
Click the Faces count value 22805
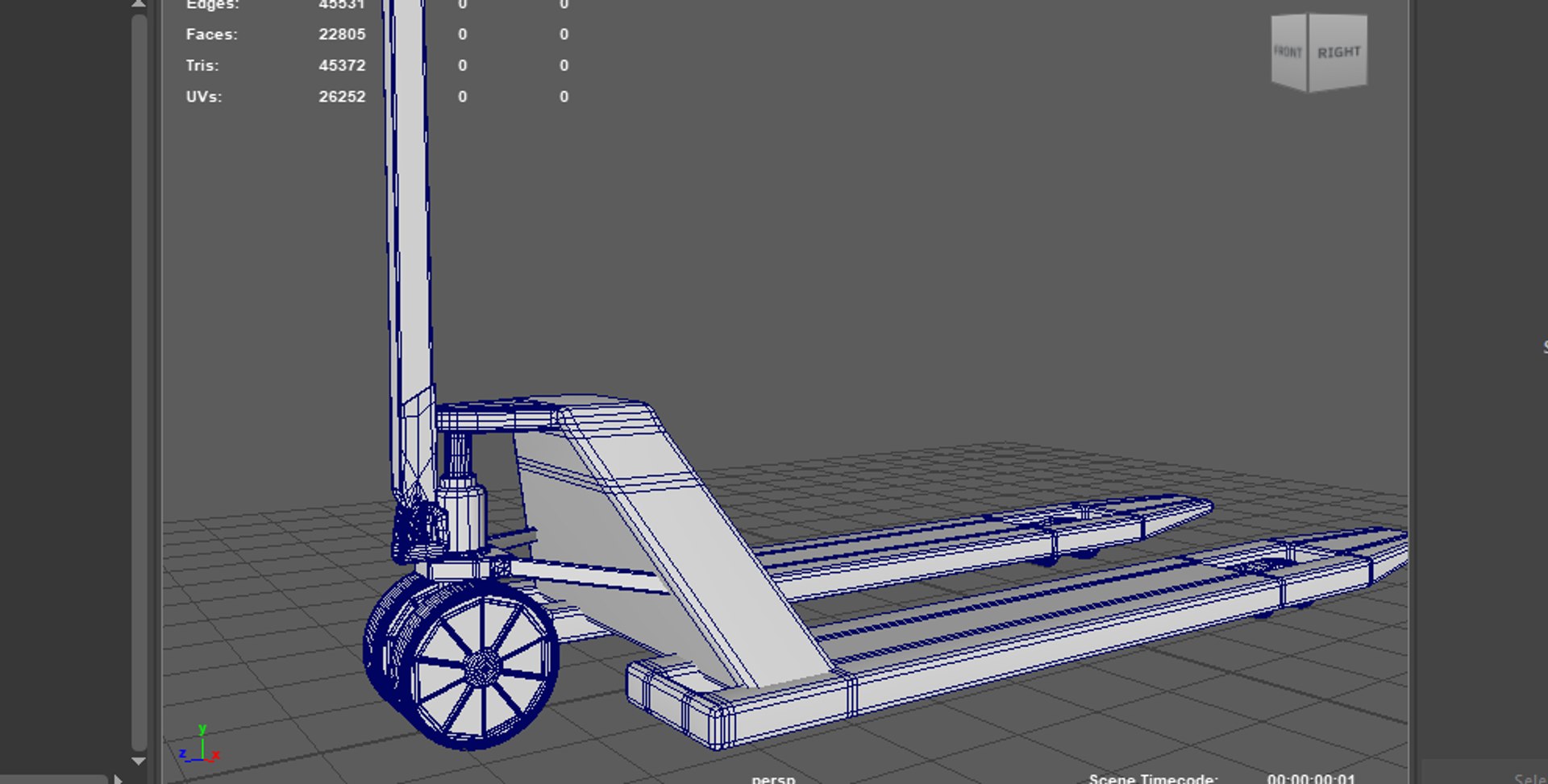click(342, 35)
